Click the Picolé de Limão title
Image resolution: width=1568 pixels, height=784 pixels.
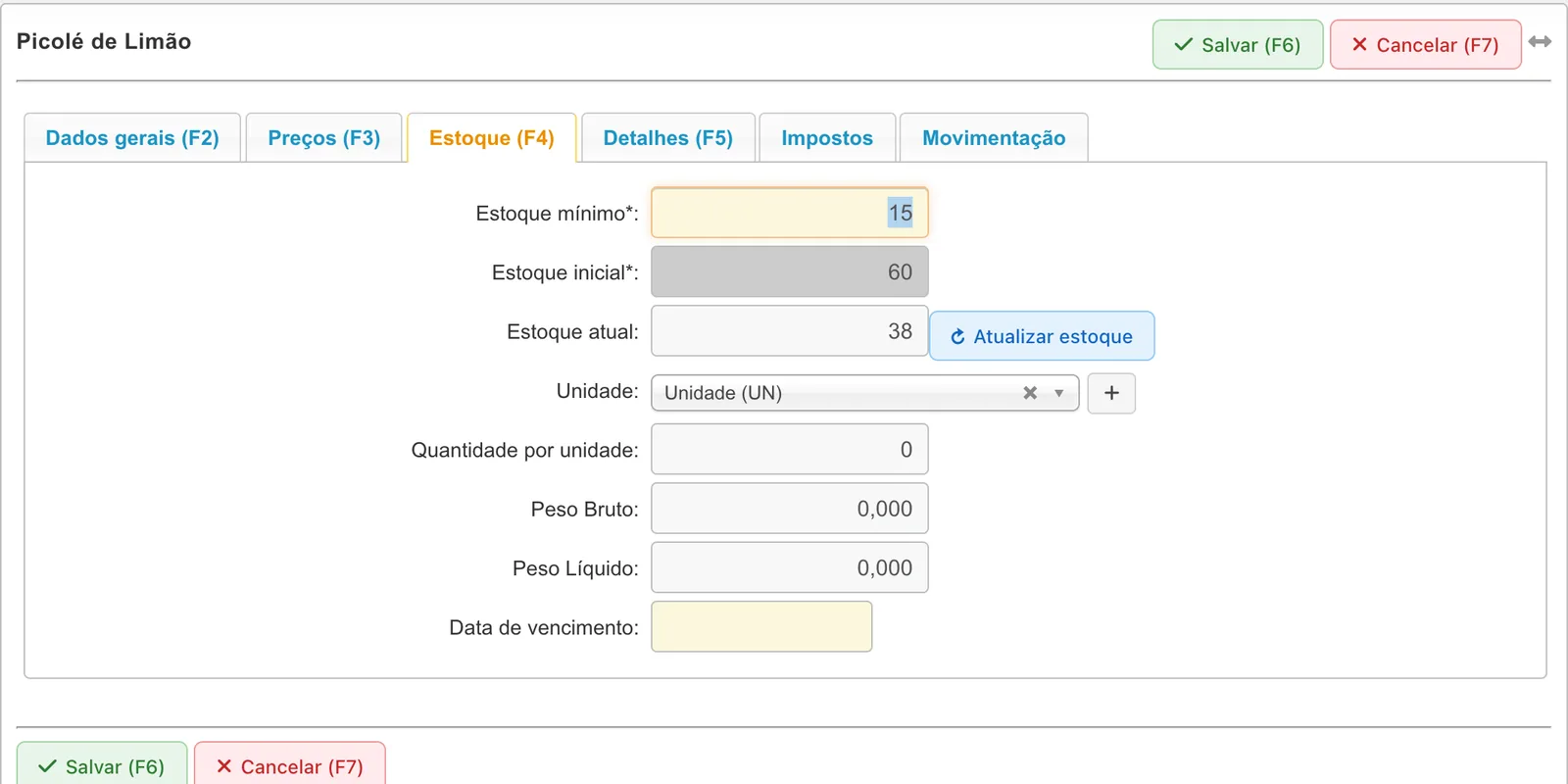pyautogui.click(x=104, y=41)
